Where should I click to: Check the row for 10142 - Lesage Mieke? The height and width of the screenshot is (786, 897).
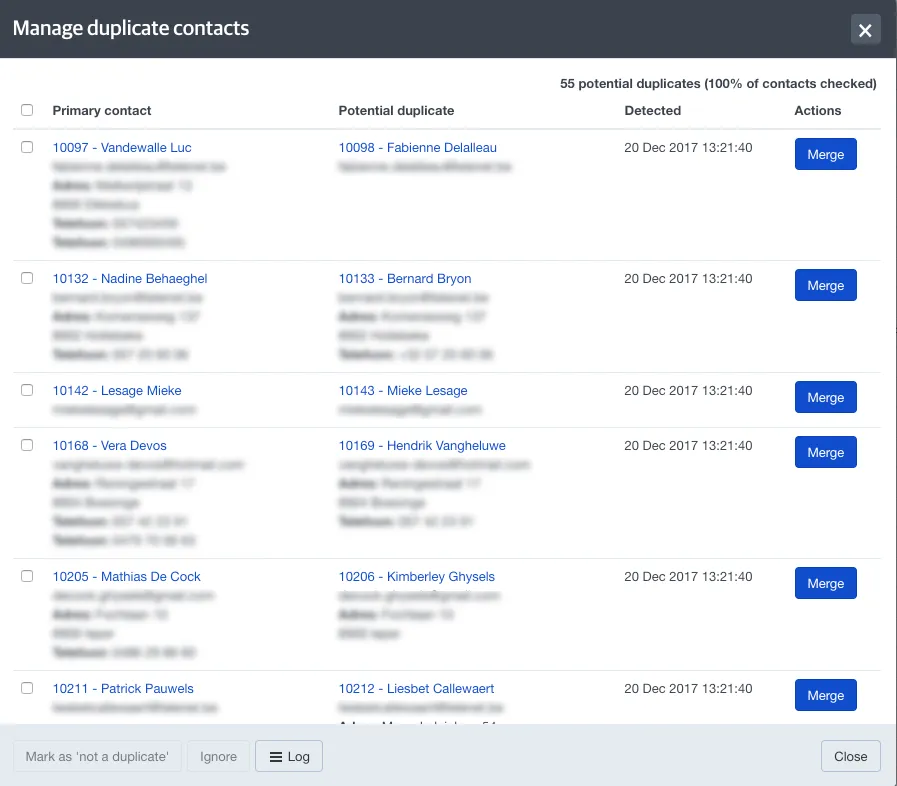27,390
